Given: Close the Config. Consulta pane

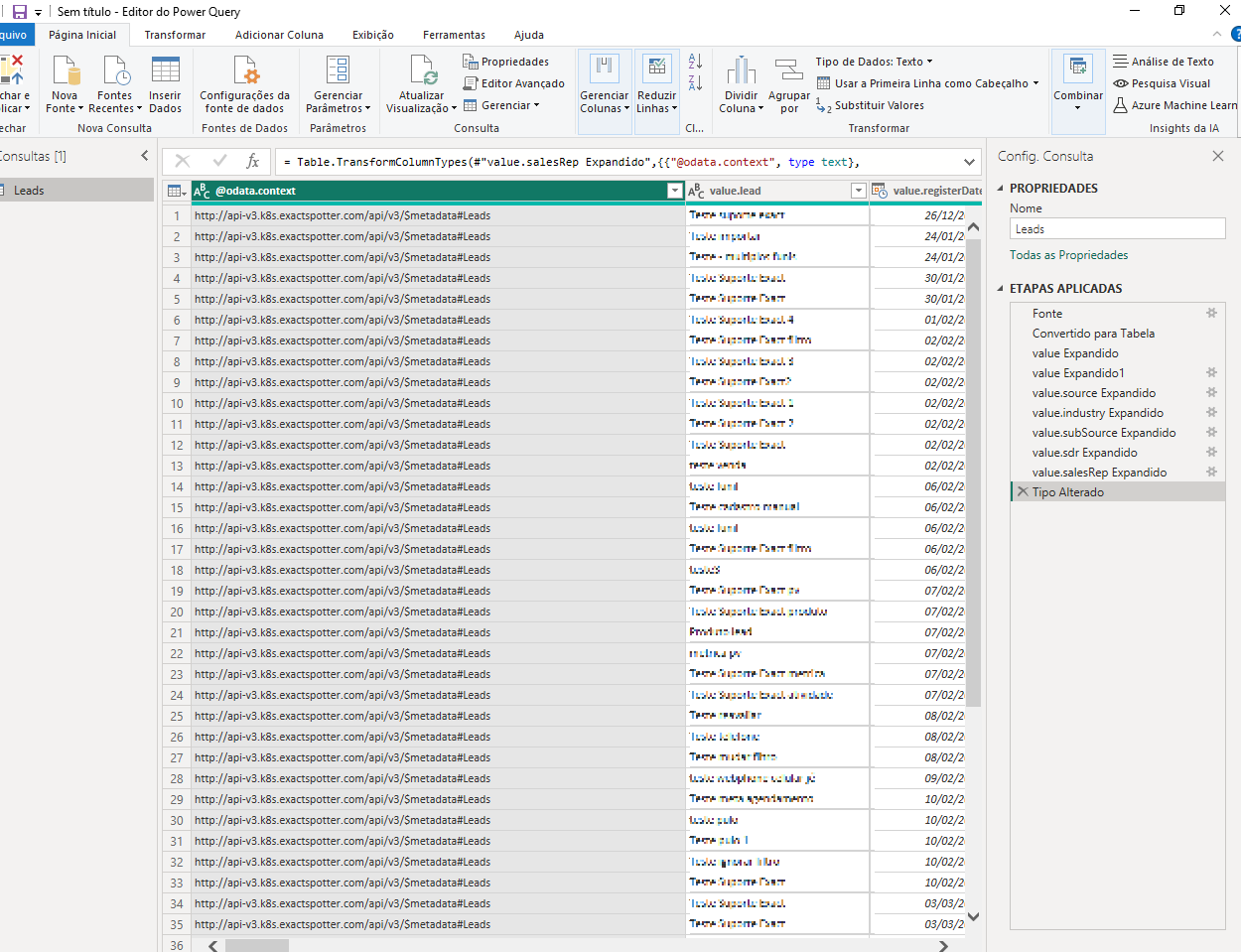Looking at the screenshot, I should coord(1218,156).
